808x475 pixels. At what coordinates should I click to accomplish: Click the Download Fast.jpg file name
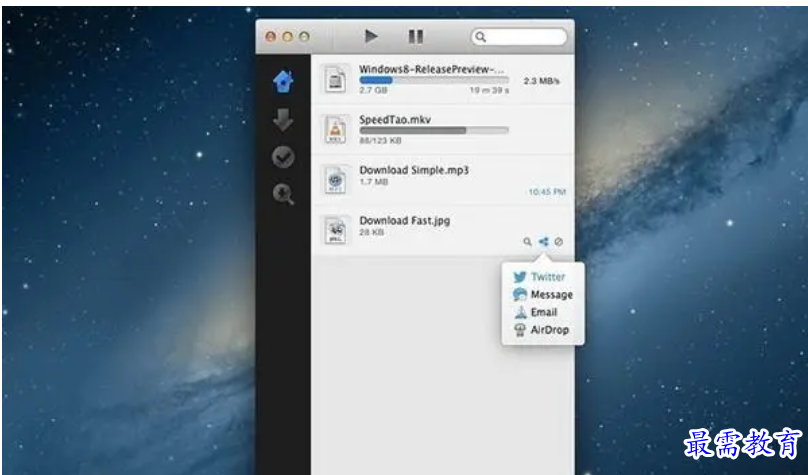[x=405, y=220]
